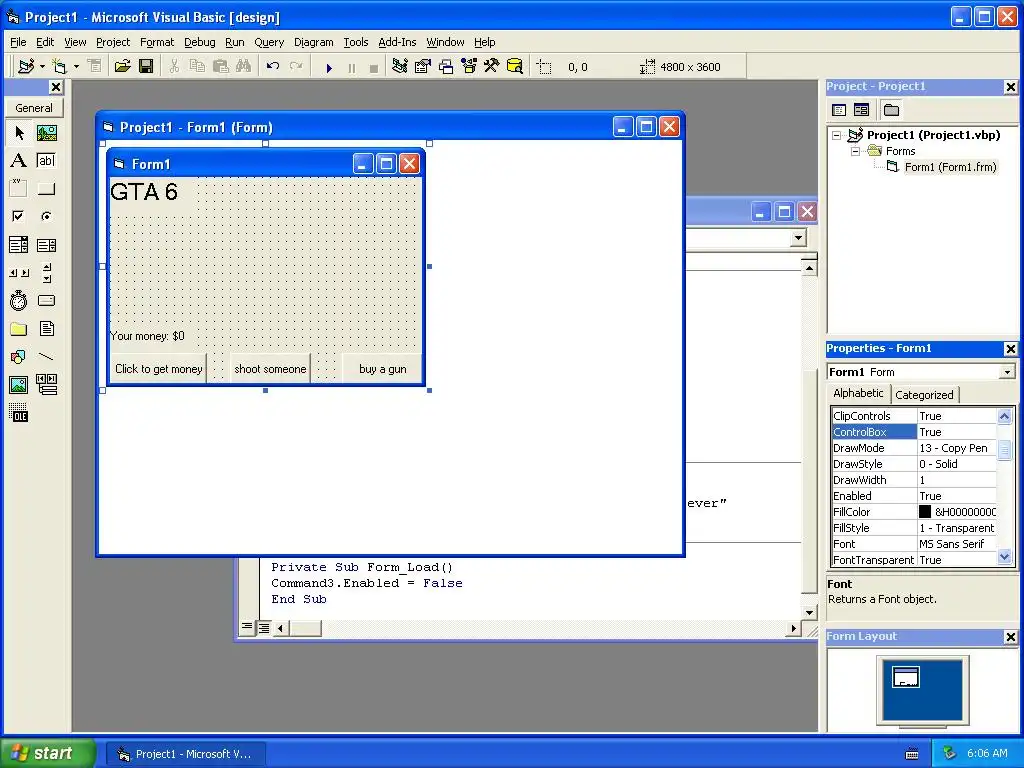
Task: Click View Code in Project panel
Action: pos(839,110)
